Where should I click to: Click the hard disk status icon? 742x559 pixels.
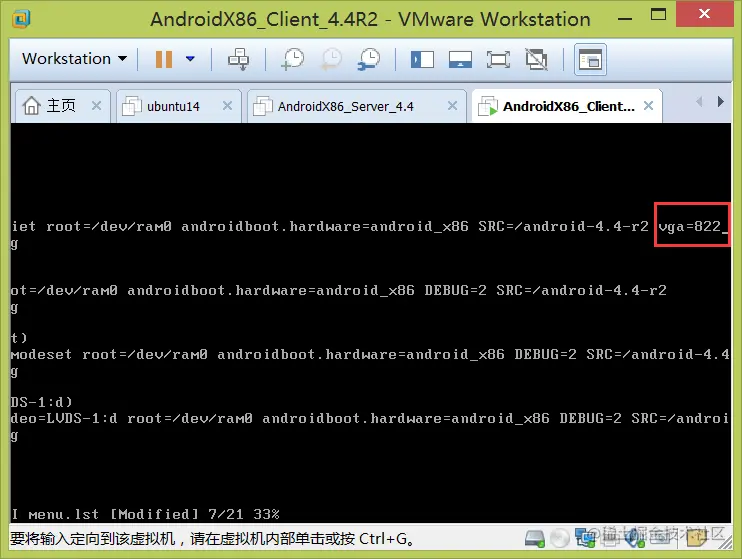point(535,538)
